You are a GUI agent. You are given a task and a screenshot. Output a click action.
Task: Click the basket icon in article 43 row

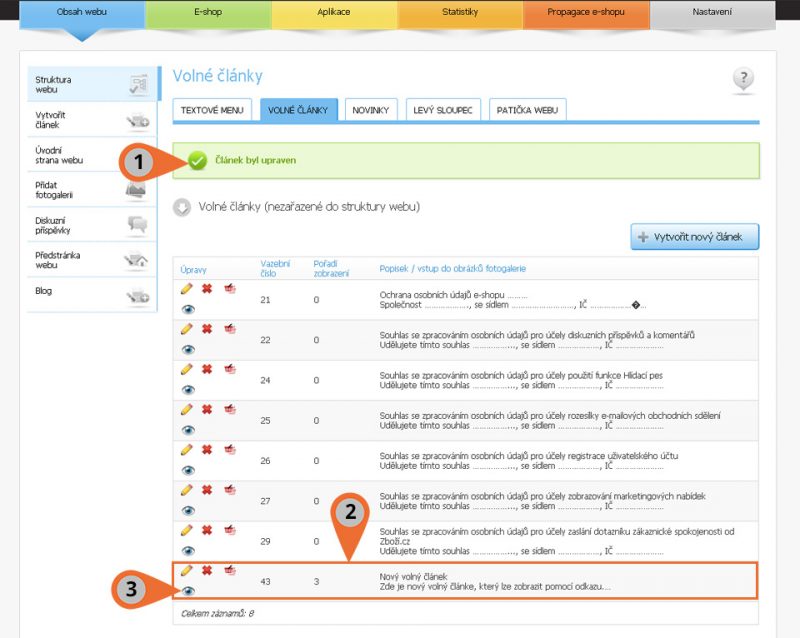[229, 570]
